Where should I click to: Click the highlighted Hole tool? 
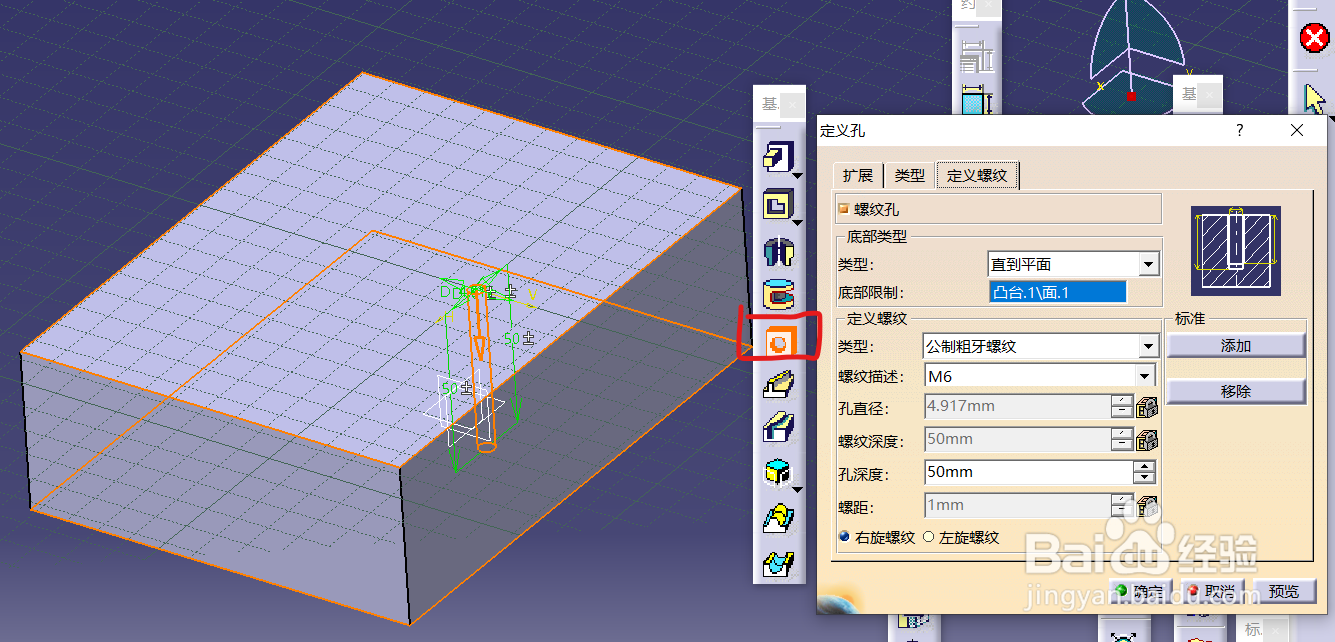tap(779, 338)
